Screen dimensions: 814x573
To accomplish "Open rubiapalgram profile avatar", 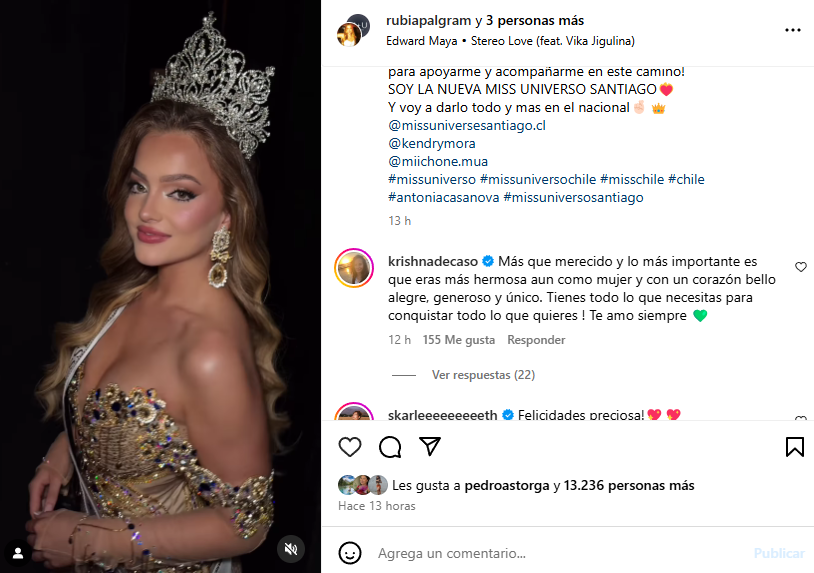I will pos(354,30).
